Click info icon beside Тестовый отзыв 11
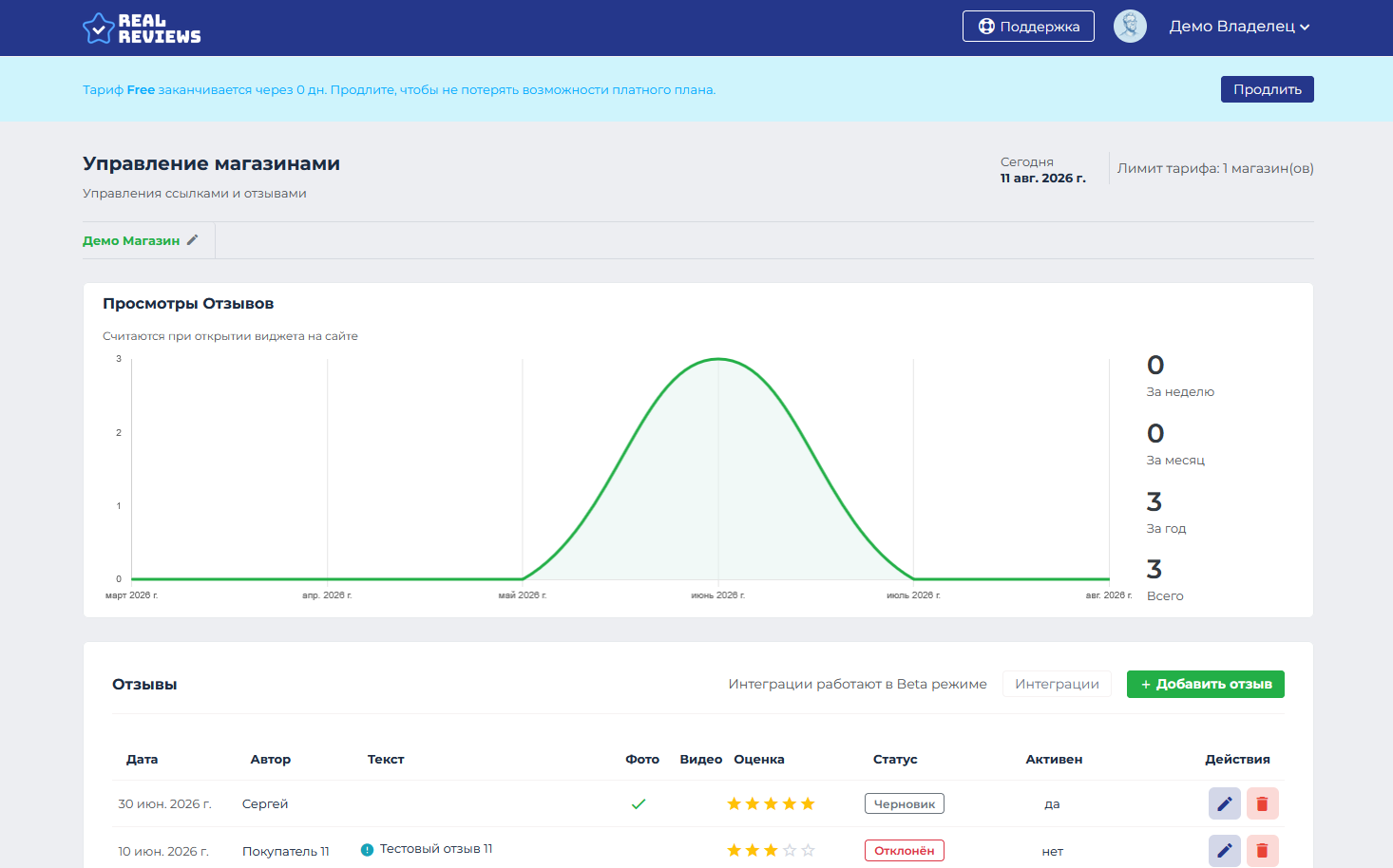Screen dimensions: 1393x868 click(368, 850)
